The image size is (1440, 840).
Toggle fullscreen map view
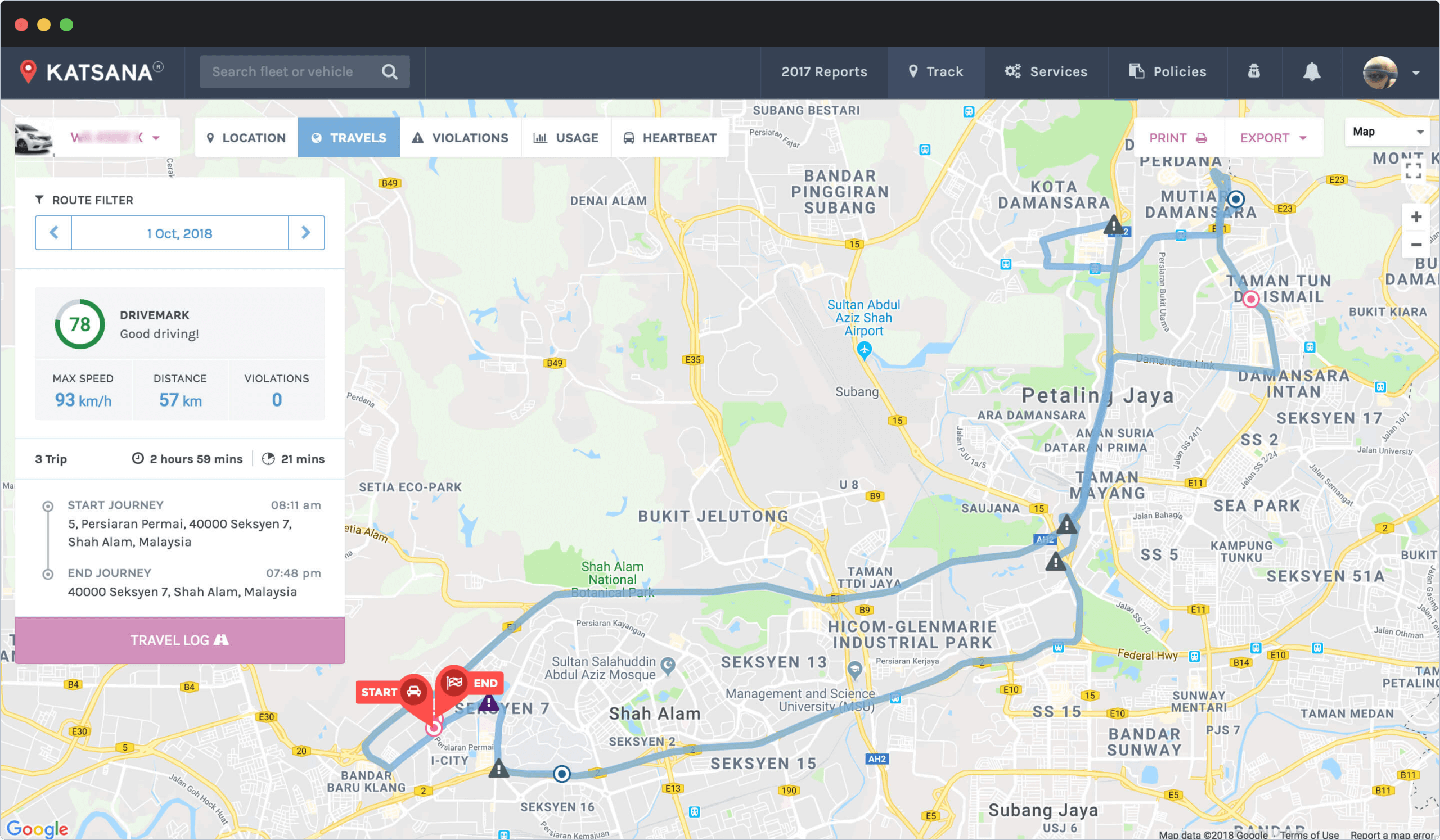[1414, 171]
